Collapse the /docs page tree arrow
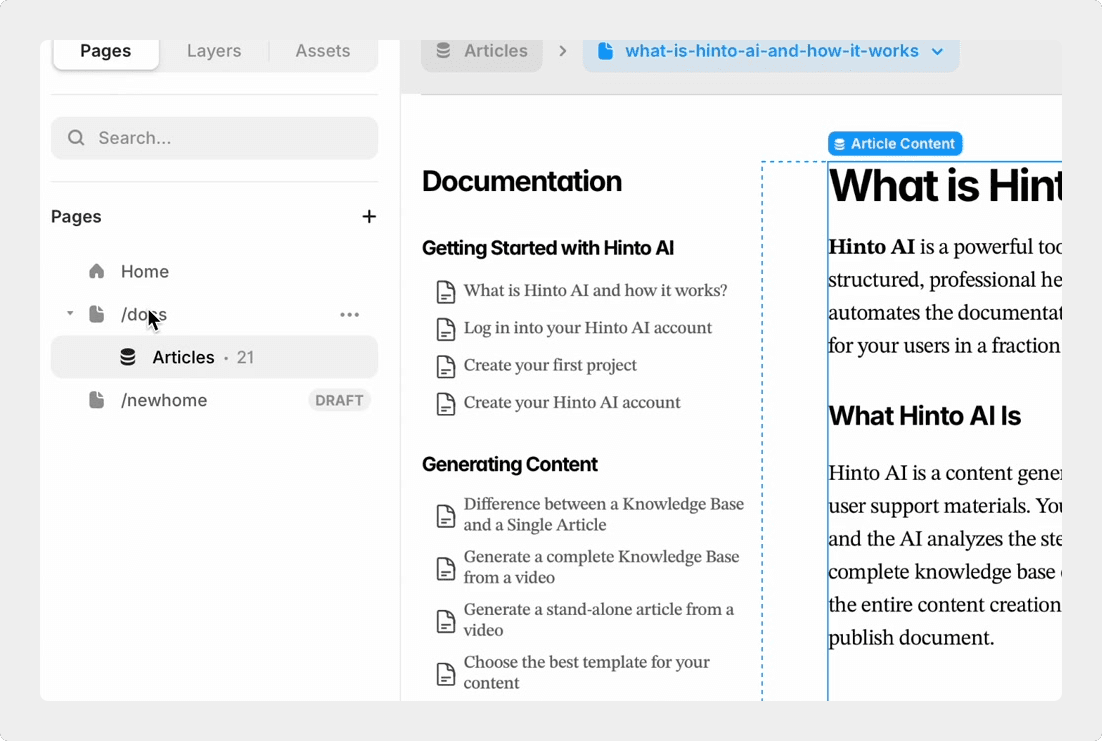 tap(70, 314)
